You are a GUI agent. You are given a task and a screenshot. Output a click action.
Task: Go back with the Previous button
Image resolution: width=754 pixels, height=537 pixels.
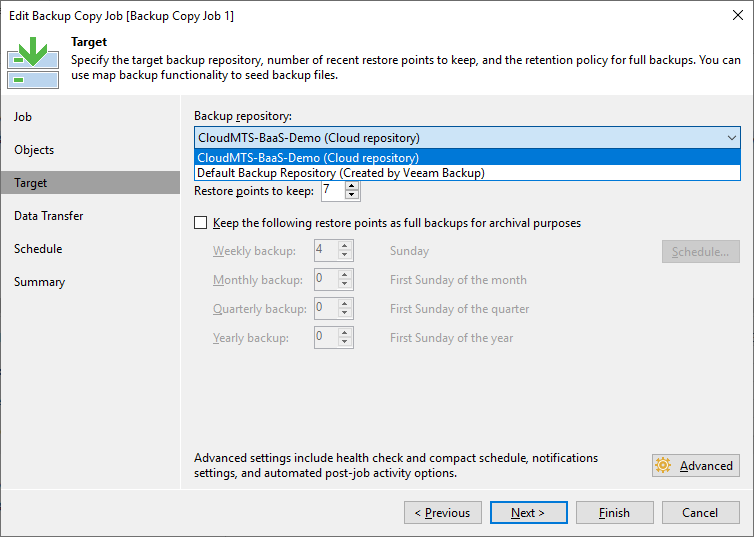tap(443, 513)
